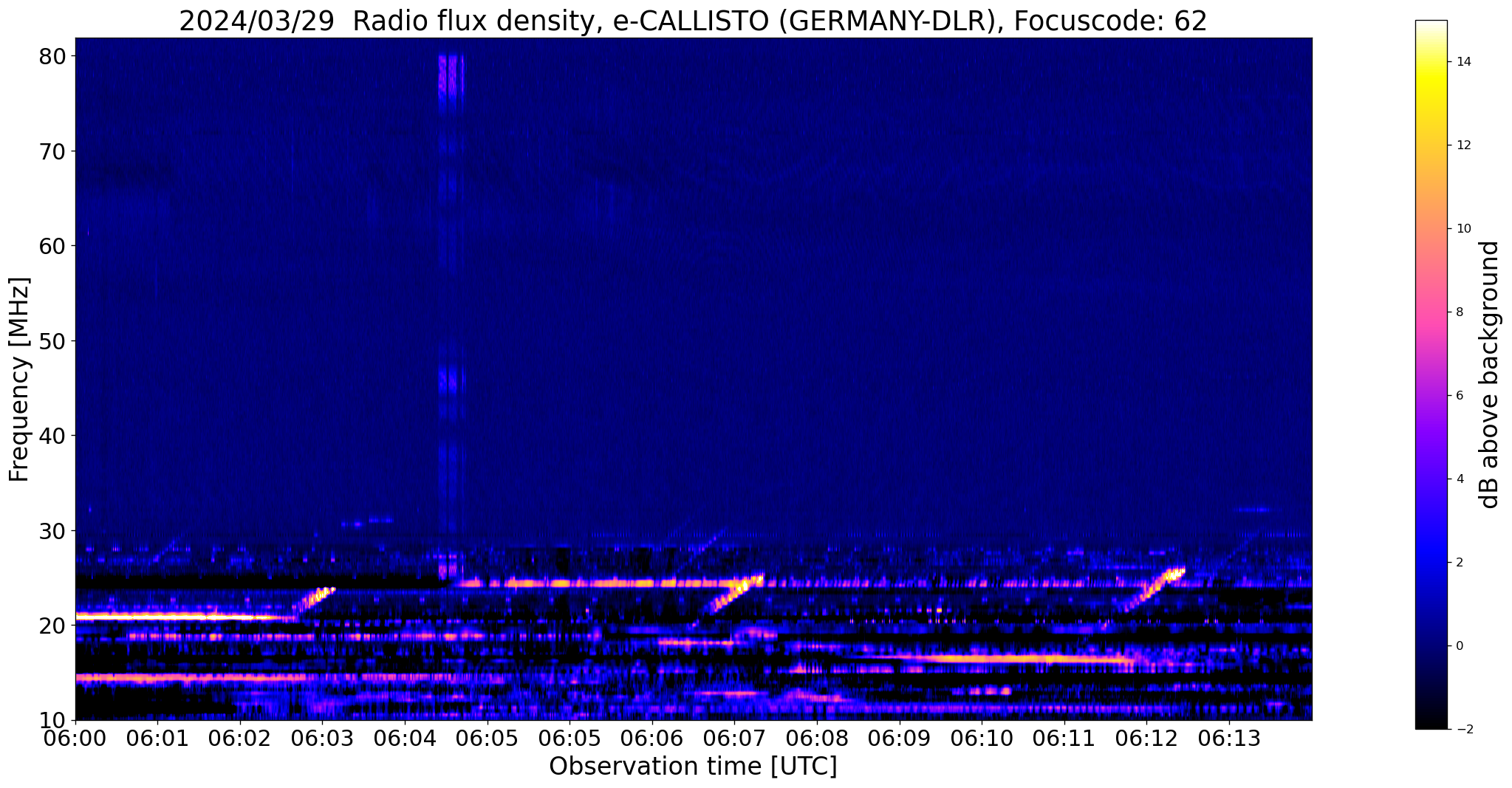This screenshot has width=1512, height=788.
Task: Click the 60 MHz frequency tick label
Action: tap(52, 246)
